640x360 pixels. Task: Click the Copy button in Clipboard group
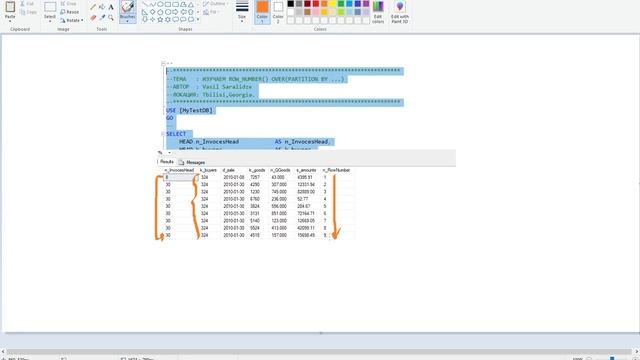pos(28,12)
